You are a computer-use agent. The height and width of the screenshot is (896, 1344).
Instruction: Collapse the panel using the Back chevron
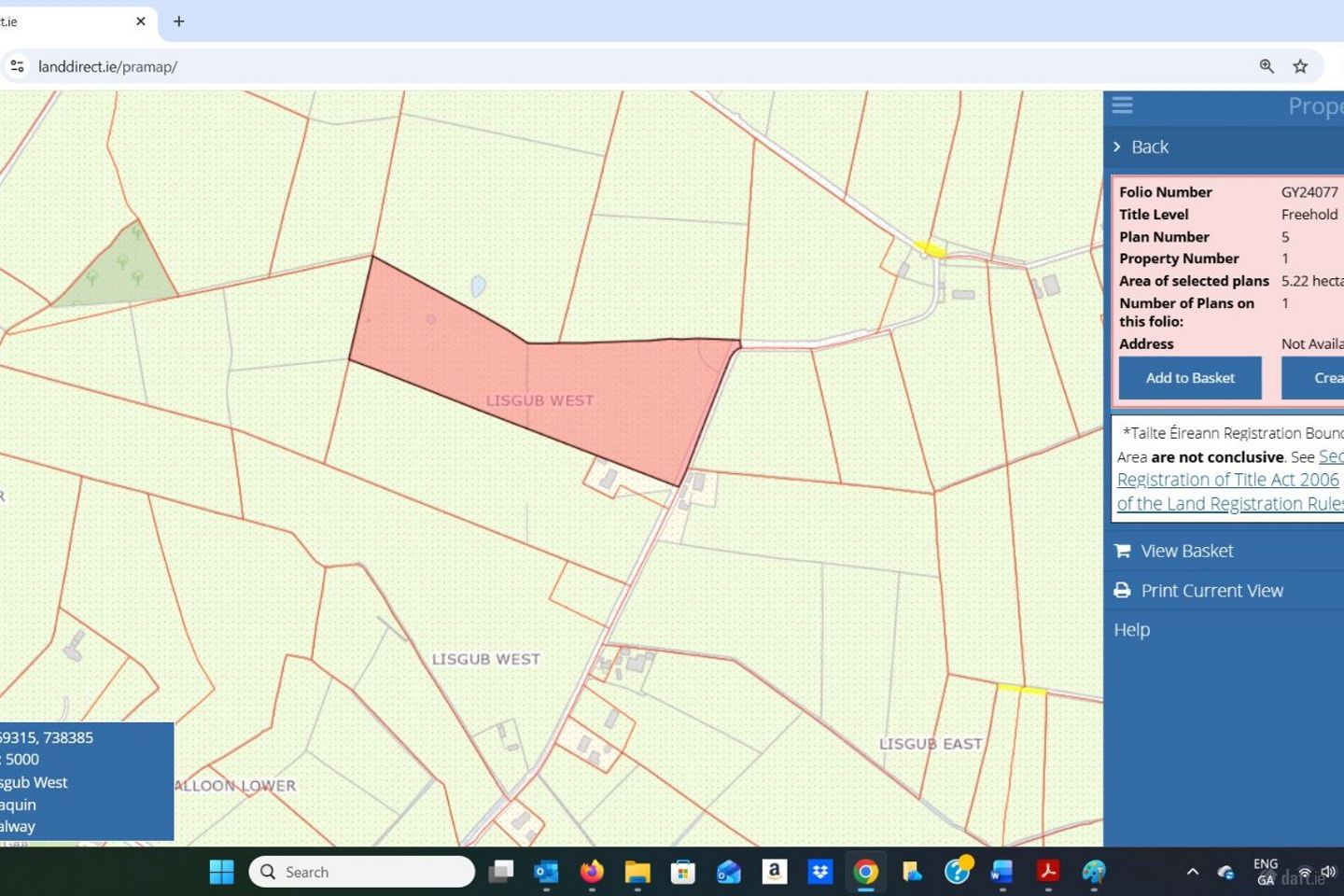[x=1117, y=147]
